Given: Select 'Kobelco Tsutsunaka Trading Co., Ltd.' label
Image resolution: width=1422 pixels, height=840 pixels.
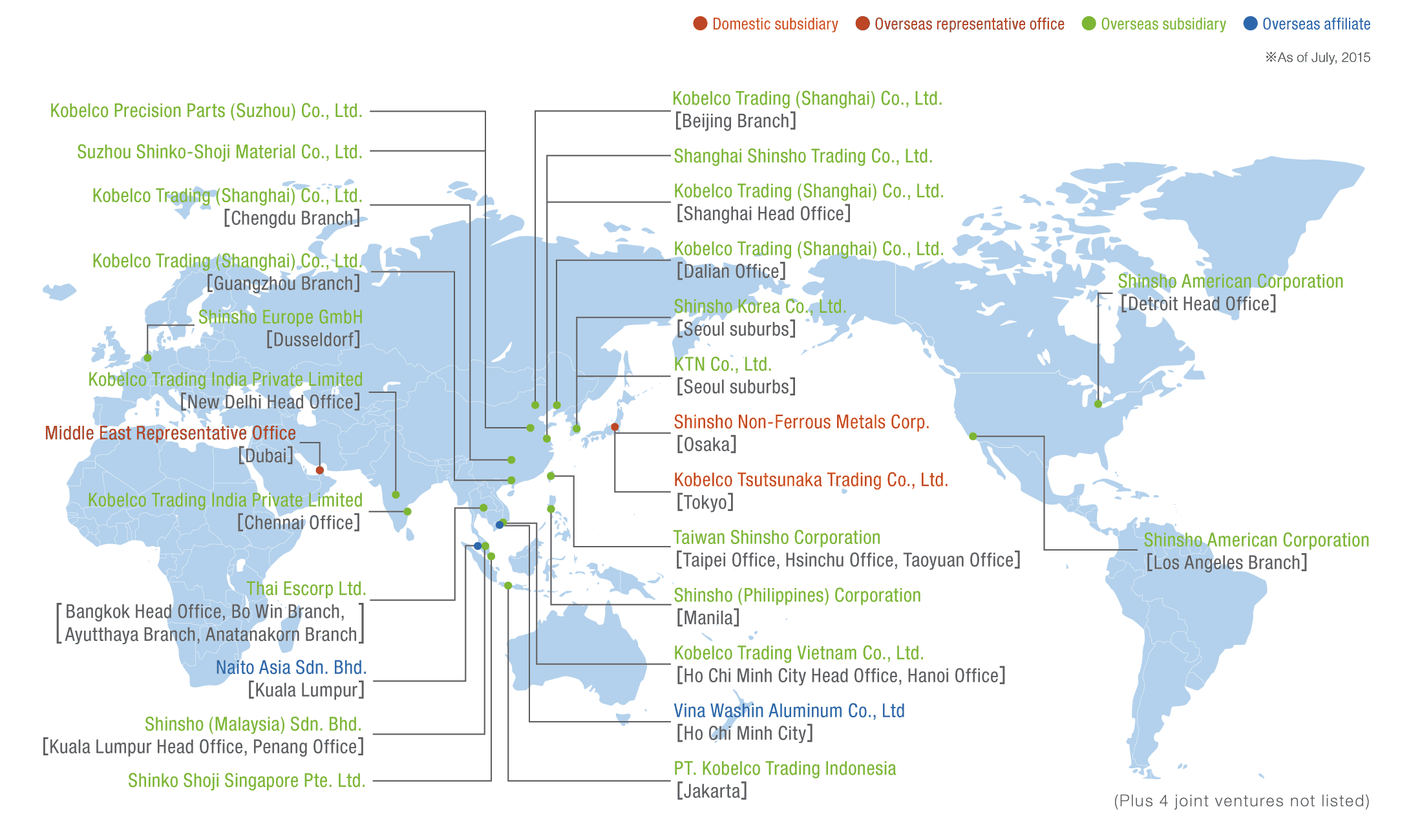Looking at the screenshot, I should point(811,480).
